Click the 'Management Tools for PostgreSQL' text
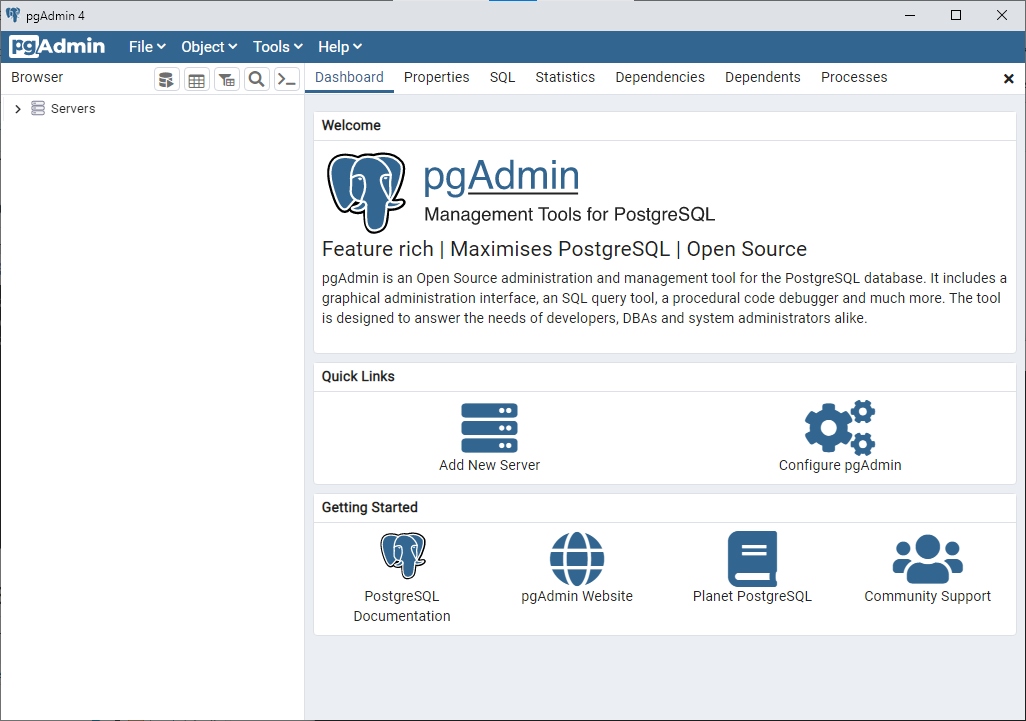Image resolution: width=1026 pixels, height=721 pixels. [x=569, y=215]
